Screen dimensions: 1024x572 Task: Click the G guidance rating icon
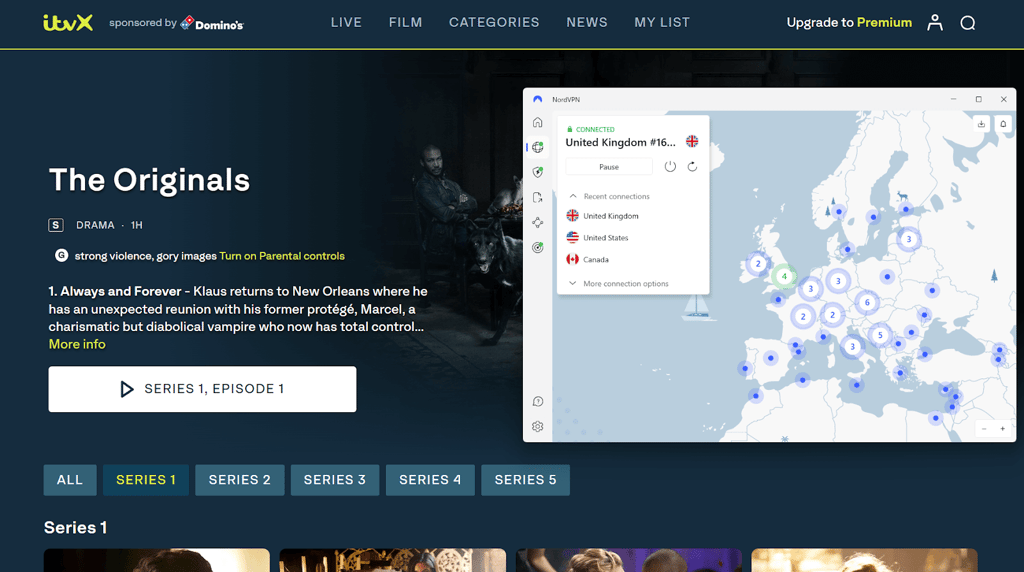tap(61, 255)
